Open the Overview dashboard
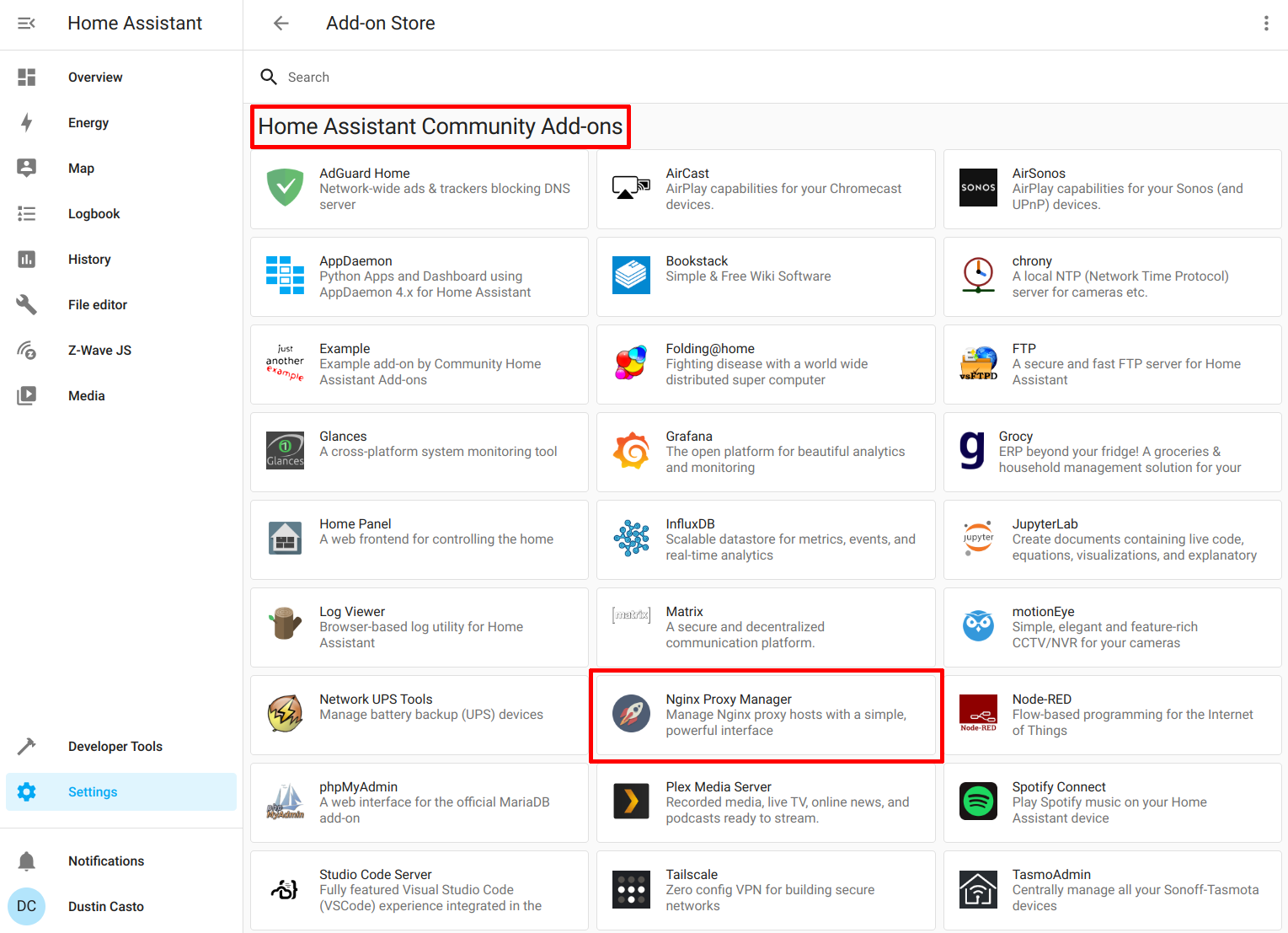 (x=121, y=78)
